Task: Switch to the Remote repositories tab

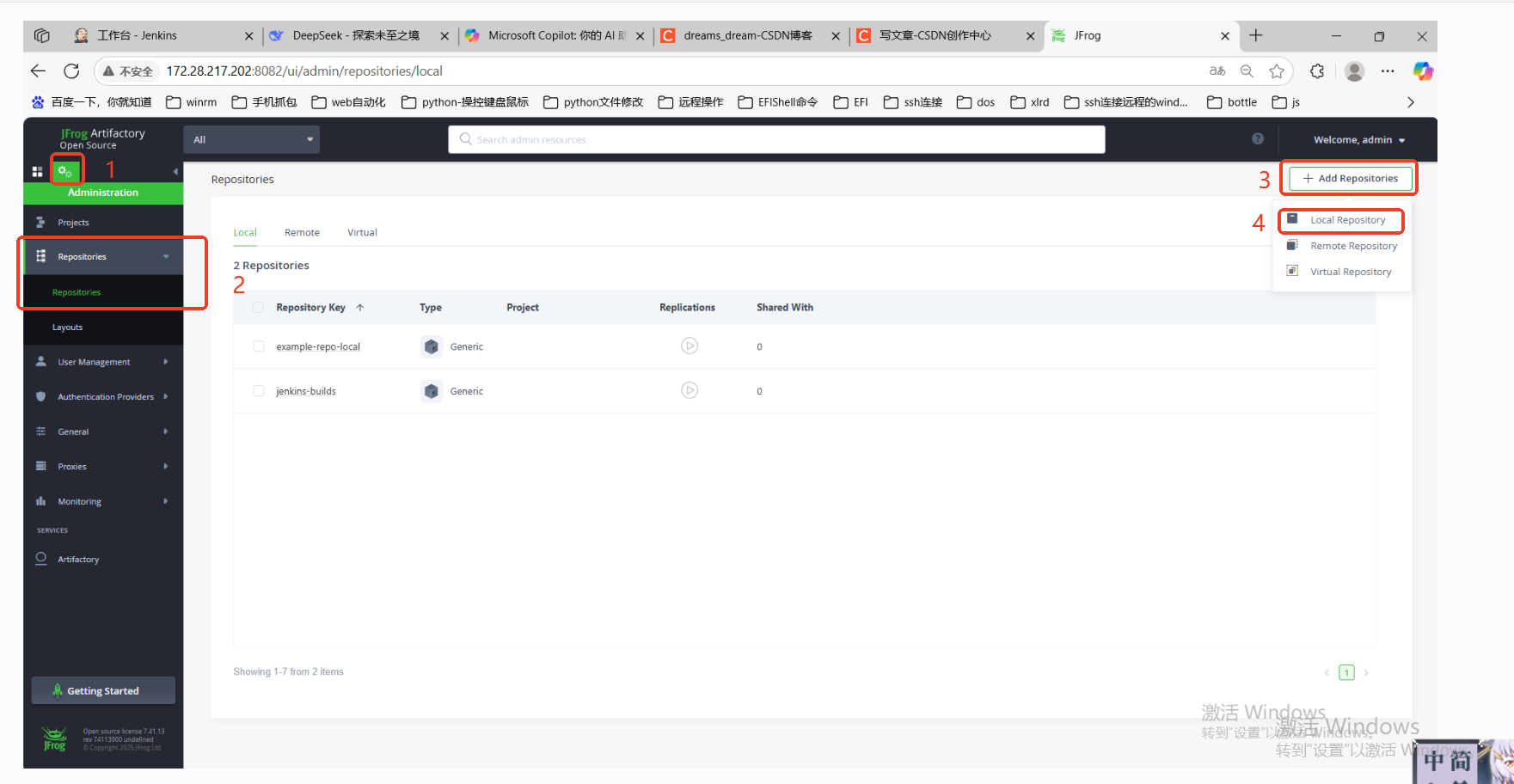Action: click(302, 232)
